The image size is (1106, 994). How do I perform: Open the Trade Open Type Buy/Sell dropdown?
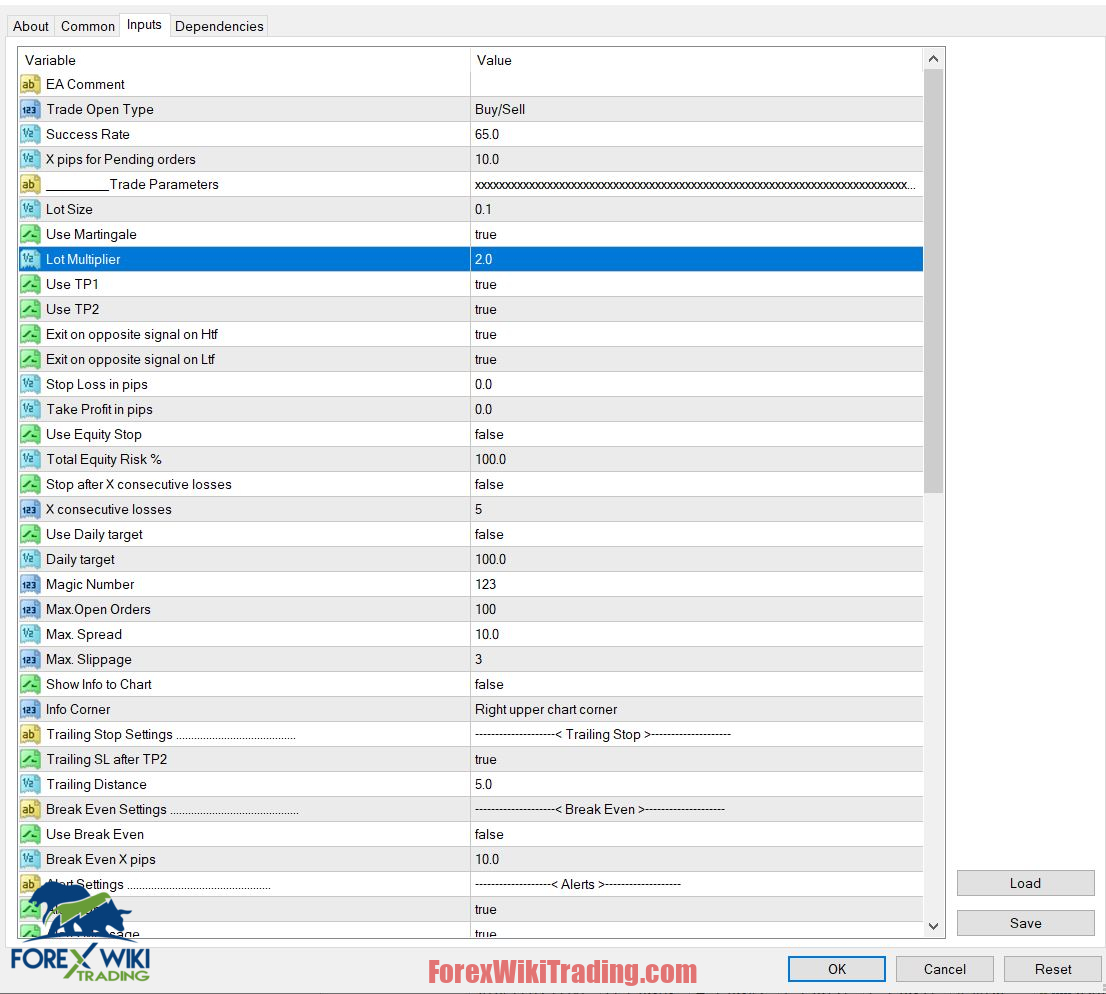click(x=696, y=109)
